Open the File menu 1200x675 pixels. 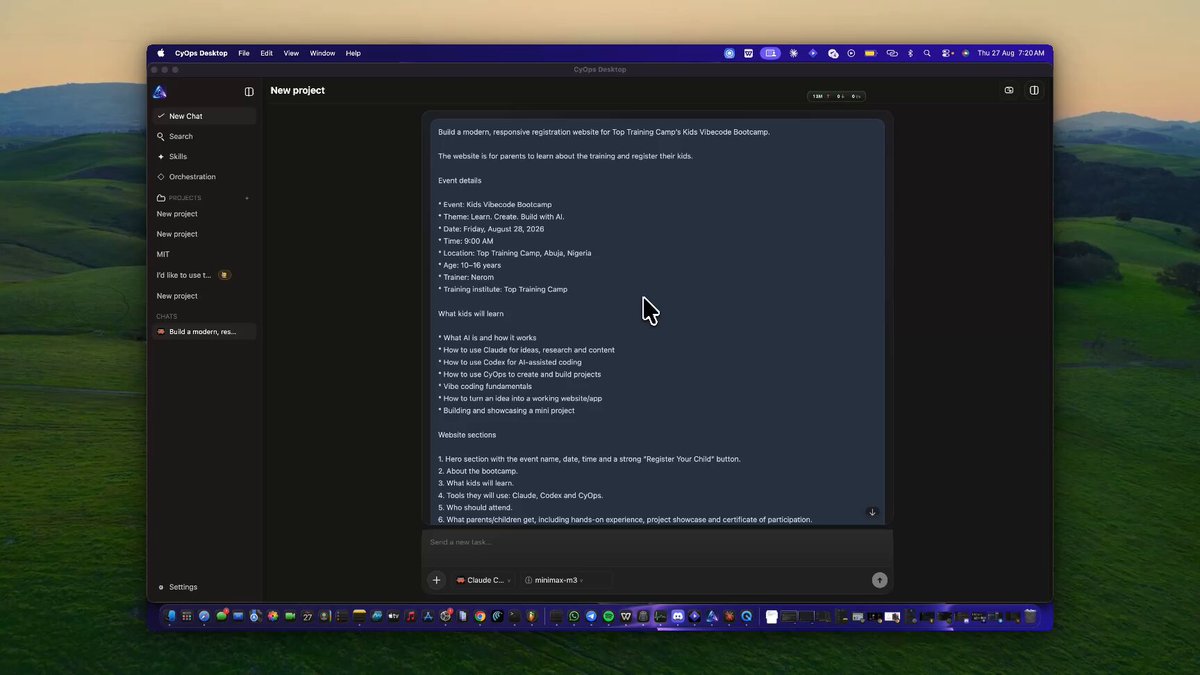pyautogui.click(x=244, y=53)
